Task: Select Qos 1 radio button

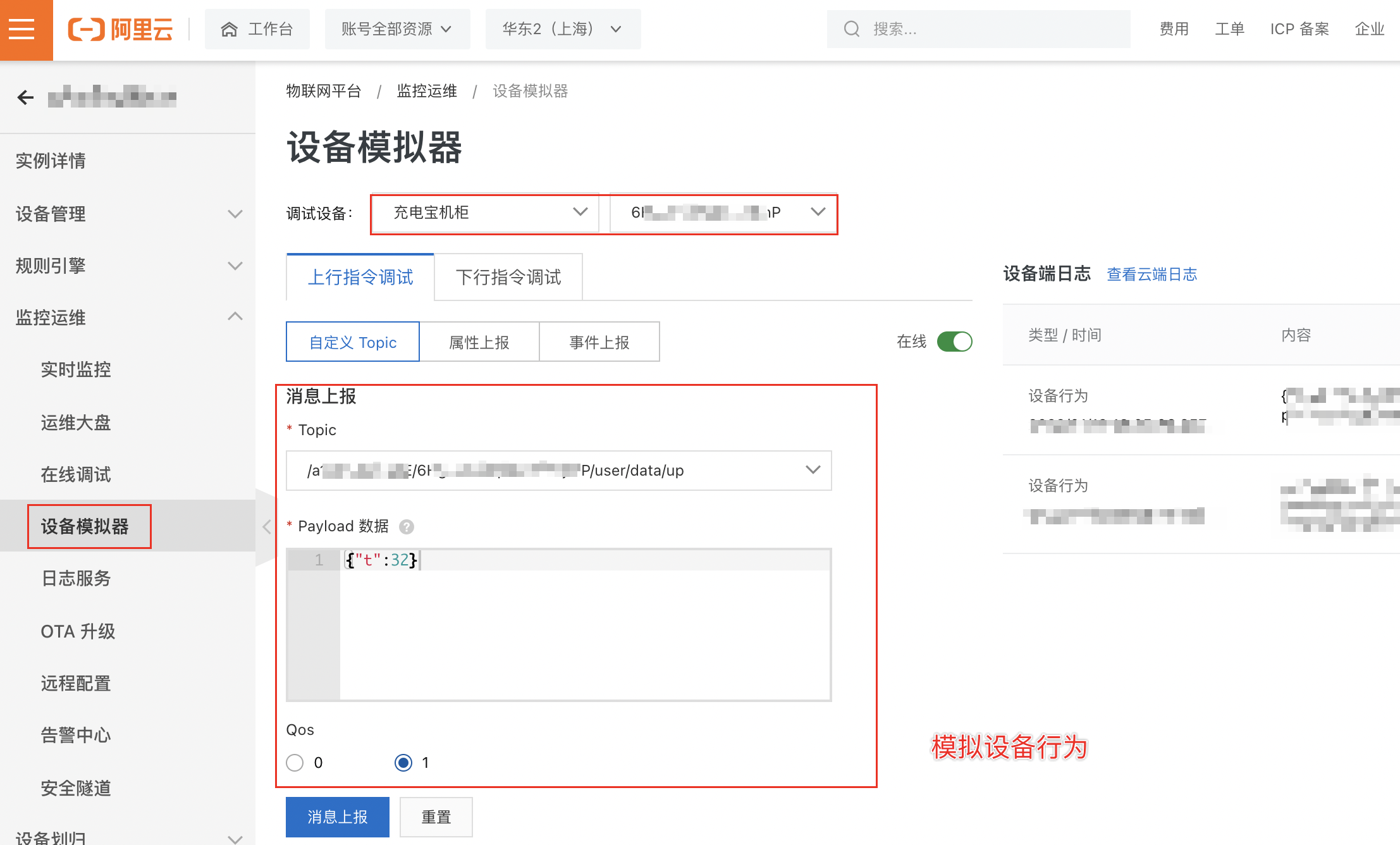Action: pos(403,763)
